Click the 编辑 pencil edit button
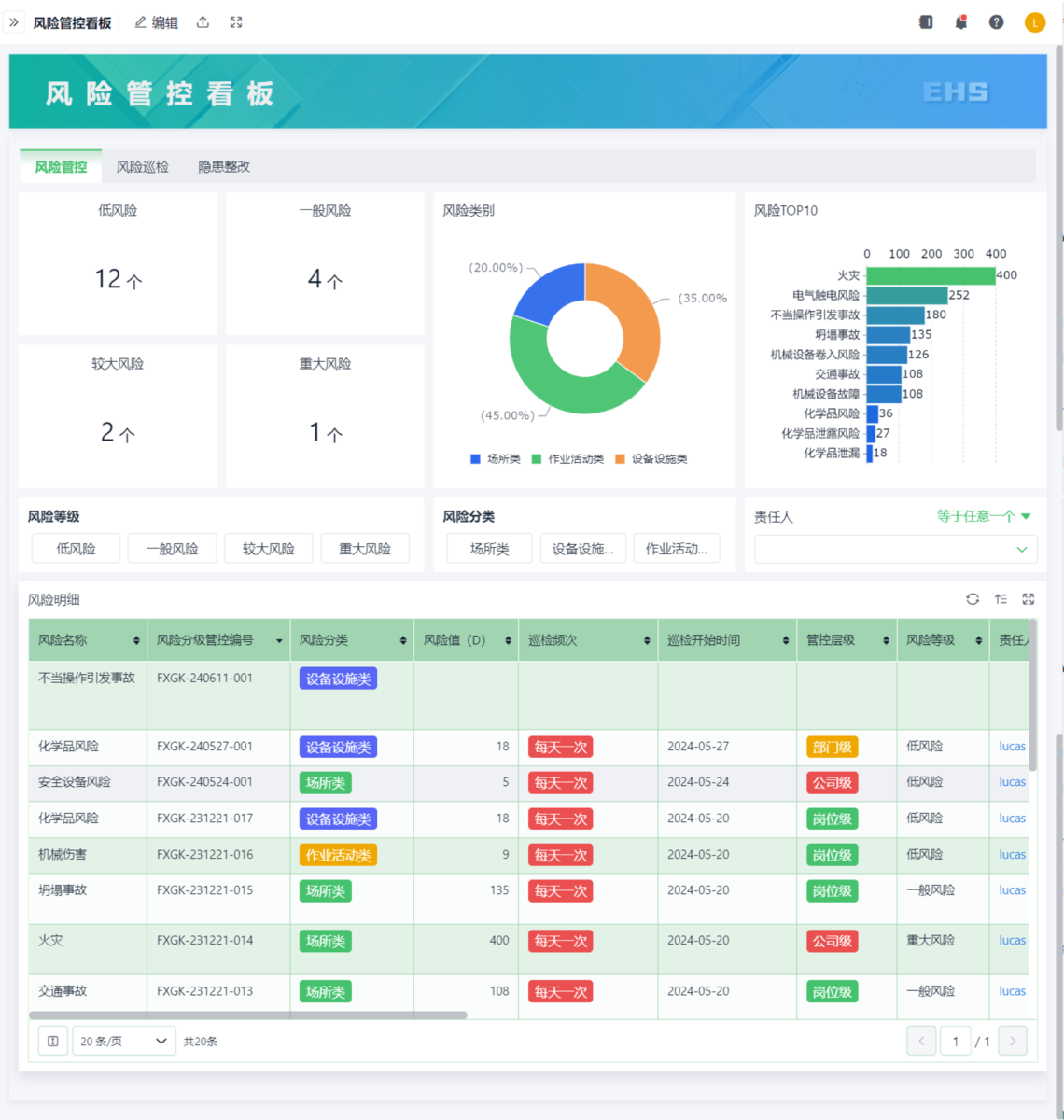Screen dimensions: 1064x1120 tap(156, 22)
